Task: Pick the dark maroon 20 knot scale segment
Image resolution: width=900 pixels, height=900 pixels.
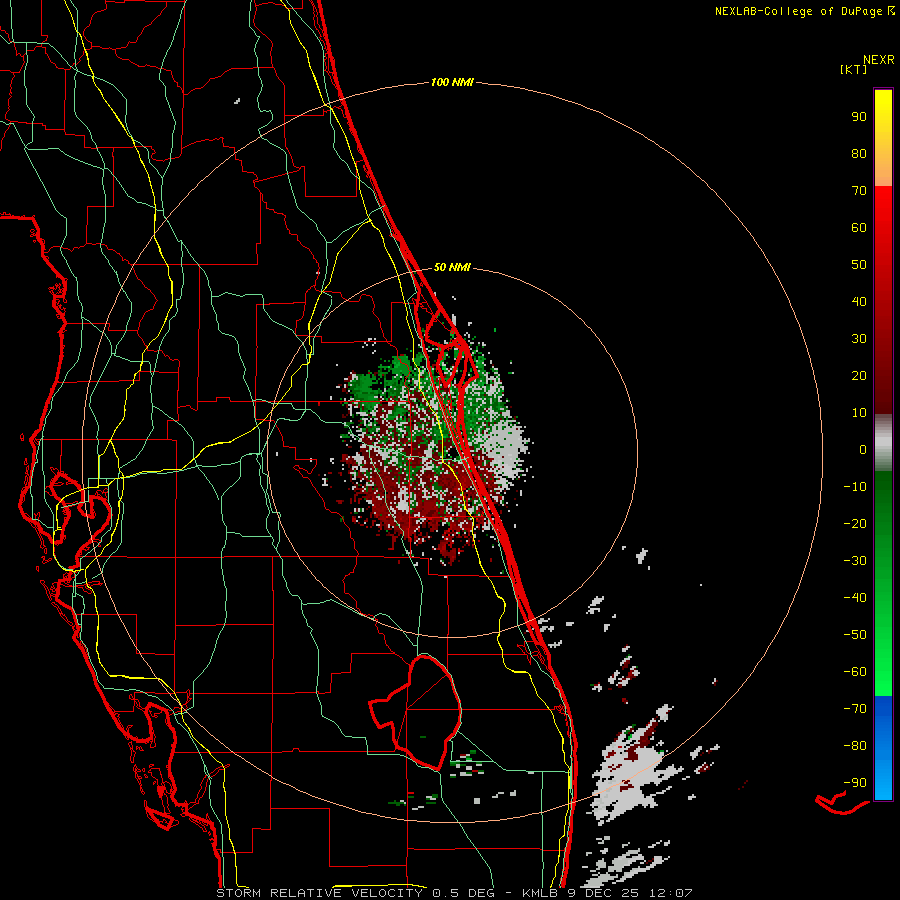Action: pos(883,375)
